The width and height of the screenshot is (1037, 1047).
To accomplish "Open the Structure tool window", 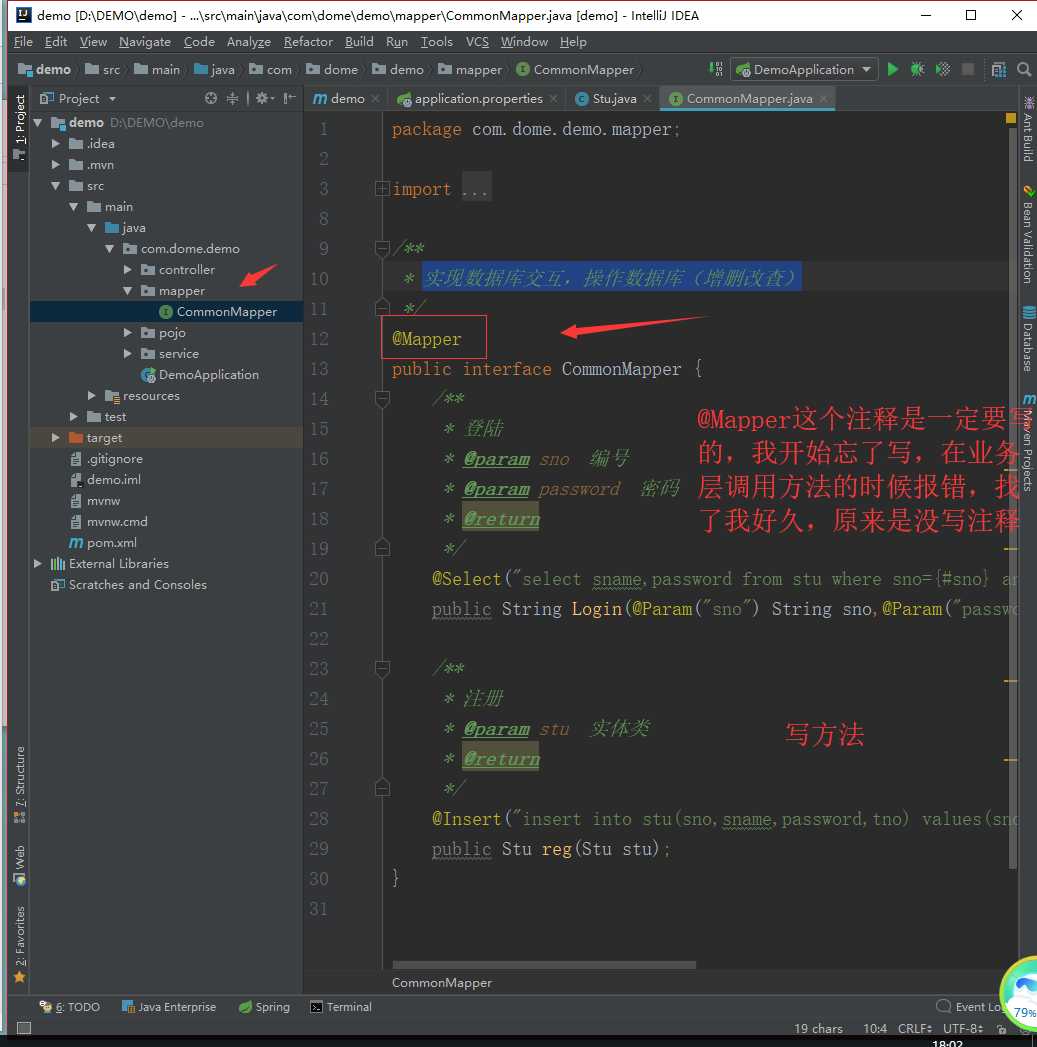I will (x=19, y=785).
